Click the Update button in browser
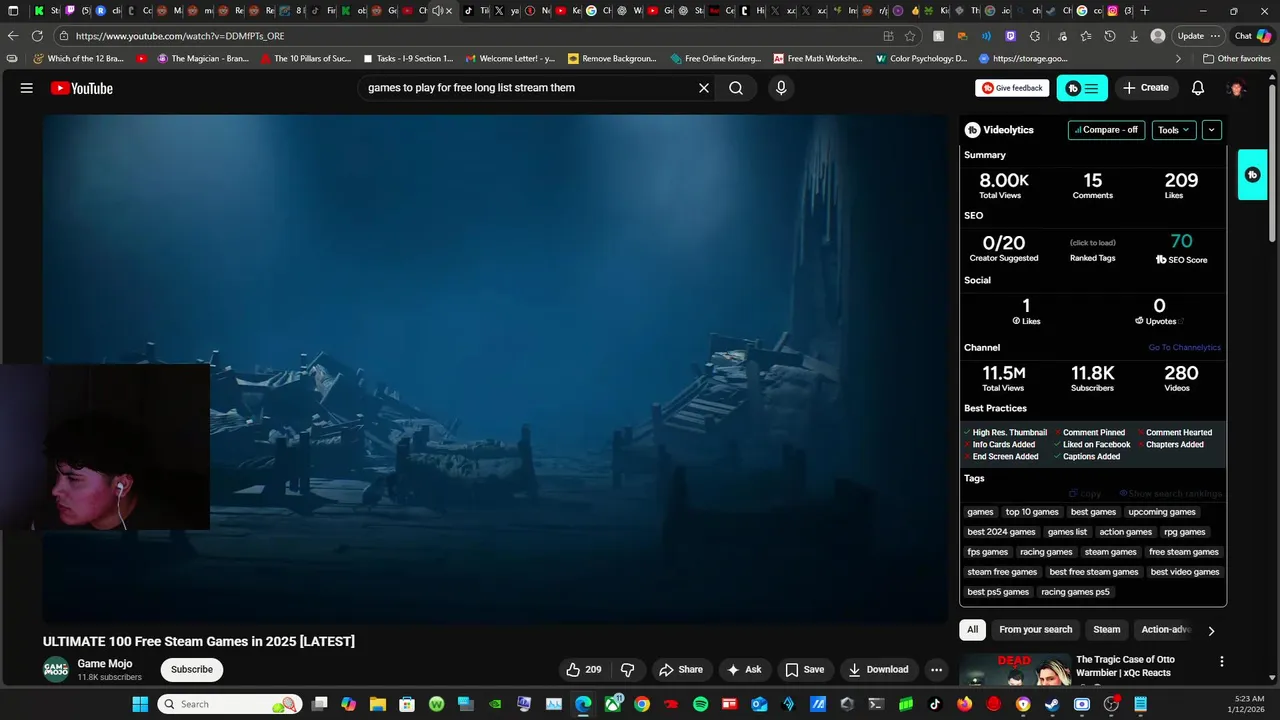The width and height of the screenshot is (1280, 720). pyautogui.click(x=1198, y=36)
